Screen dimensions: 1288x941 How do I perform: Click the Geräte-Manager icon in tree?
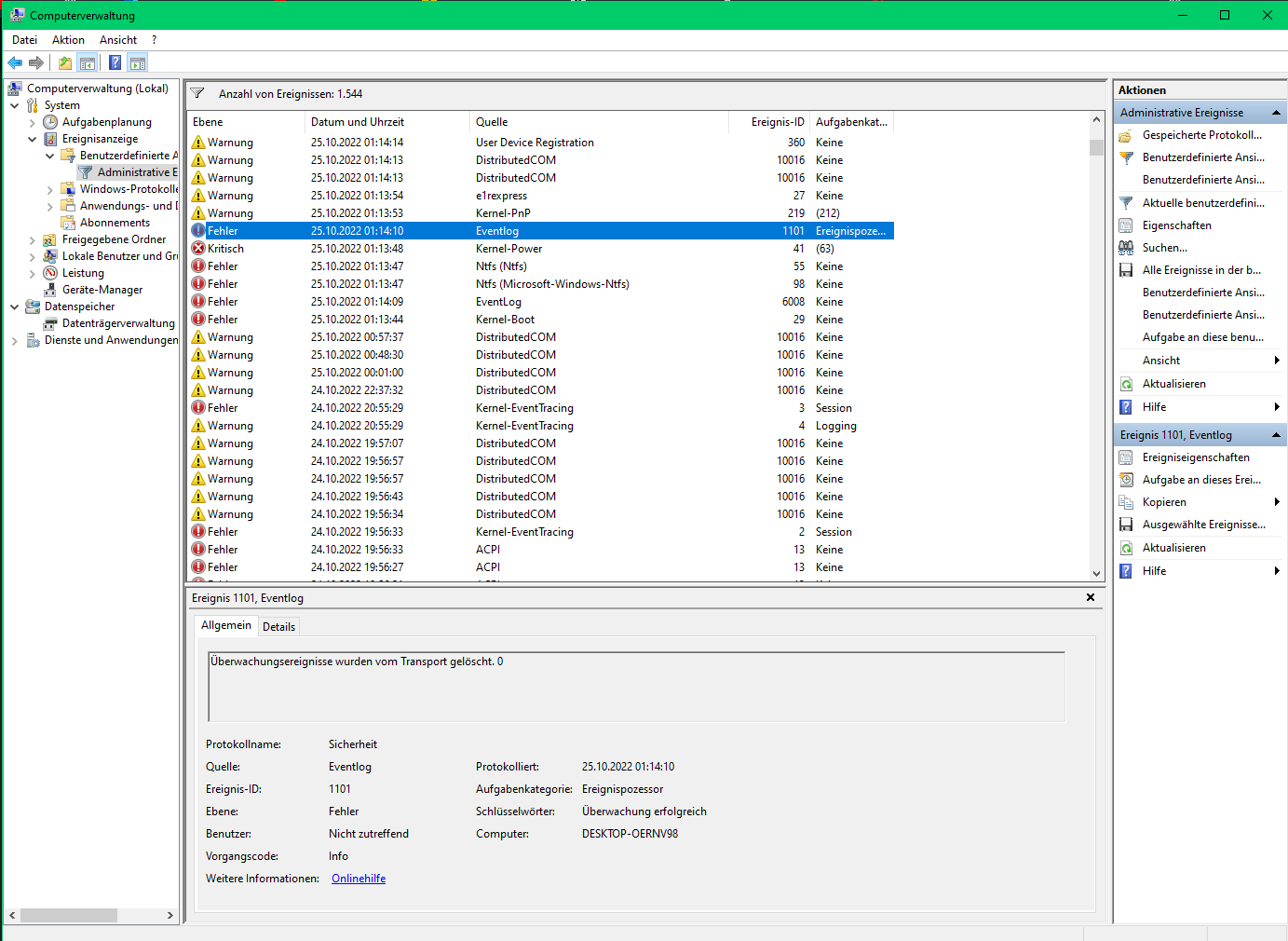(50, 290)
